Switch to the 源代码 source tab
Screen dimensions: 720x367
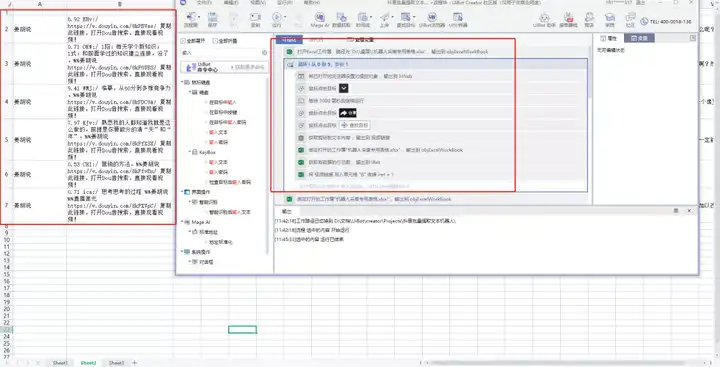(x=315, y=40)
